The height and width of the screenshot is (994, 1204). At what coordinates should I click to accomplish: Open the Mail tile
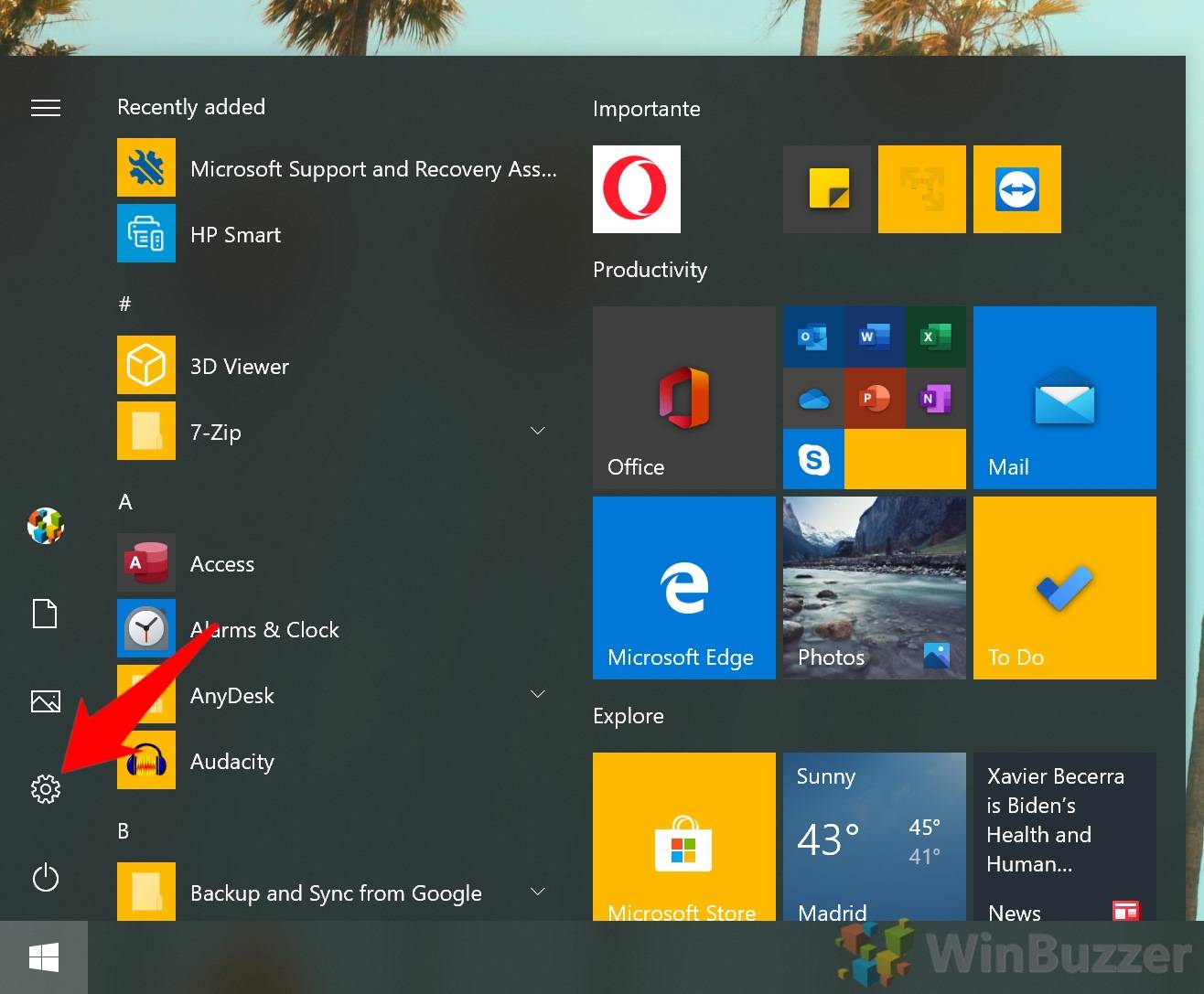click(x=1065, y=398)
